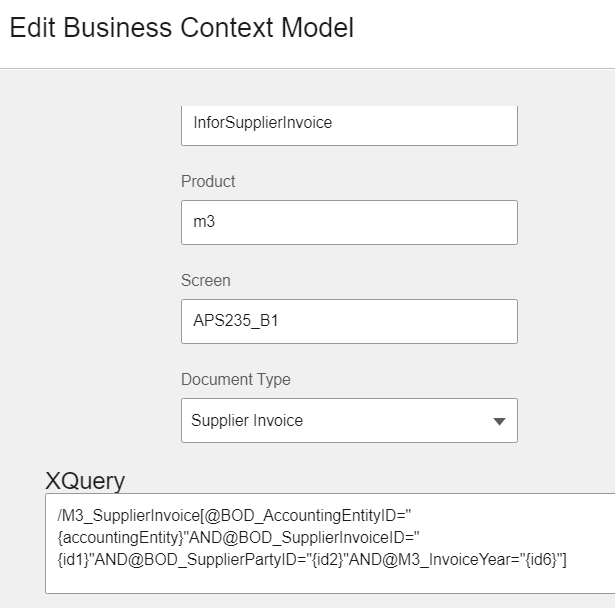Click the empty bottom area of XQuery box
This screenshot has height=608, width=615.
point(330,582)
